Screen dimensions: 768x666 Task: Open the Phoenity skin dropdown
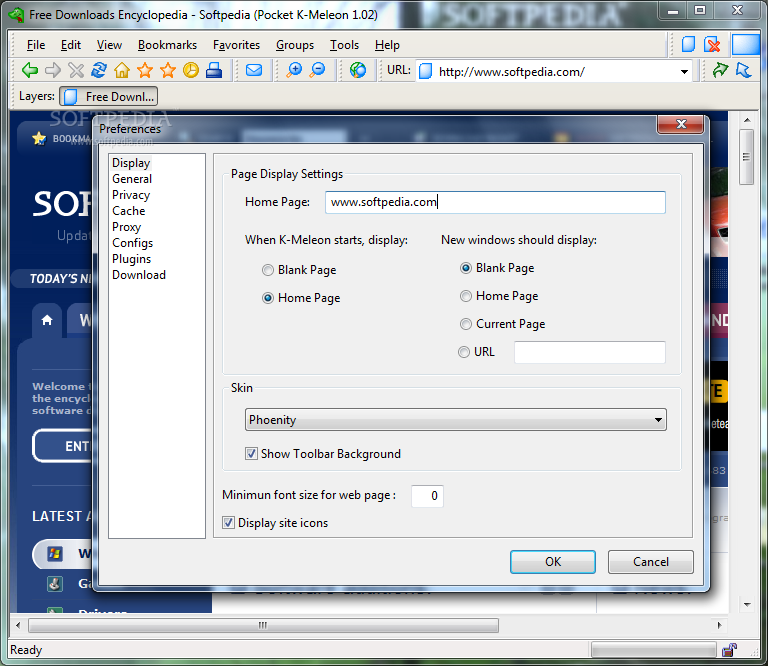[x=456, y=420]
